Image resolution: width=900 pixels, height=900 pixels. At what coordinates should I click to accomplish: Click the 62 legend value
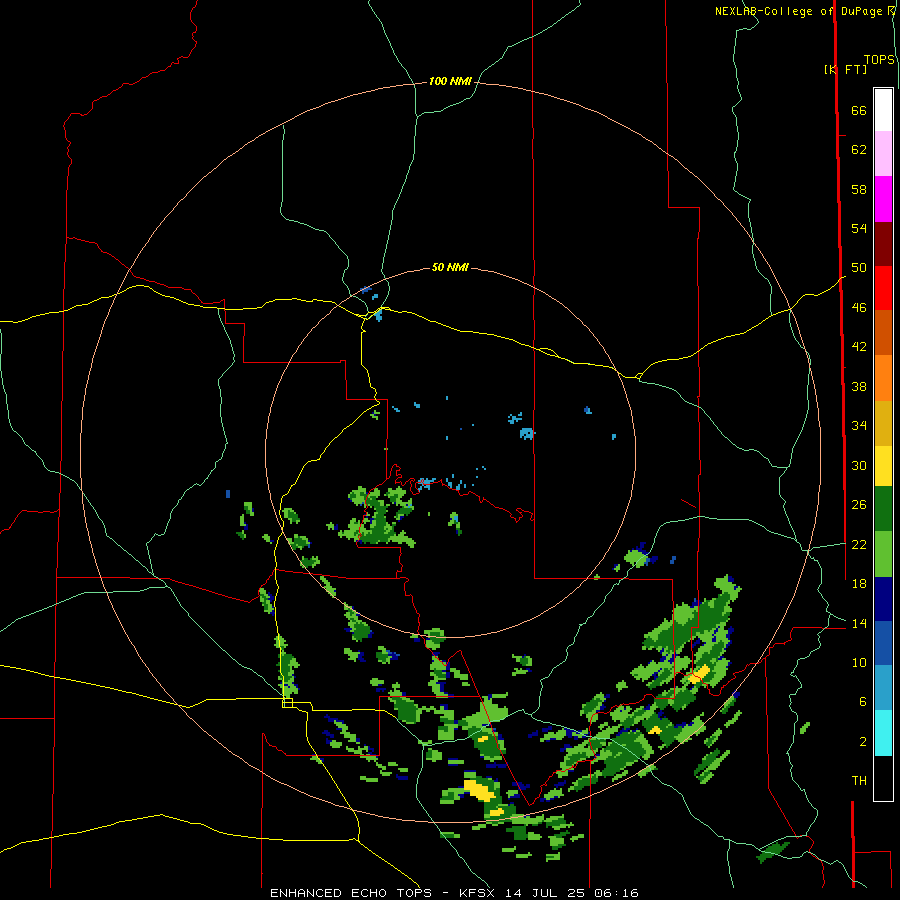tap(859, 150)
